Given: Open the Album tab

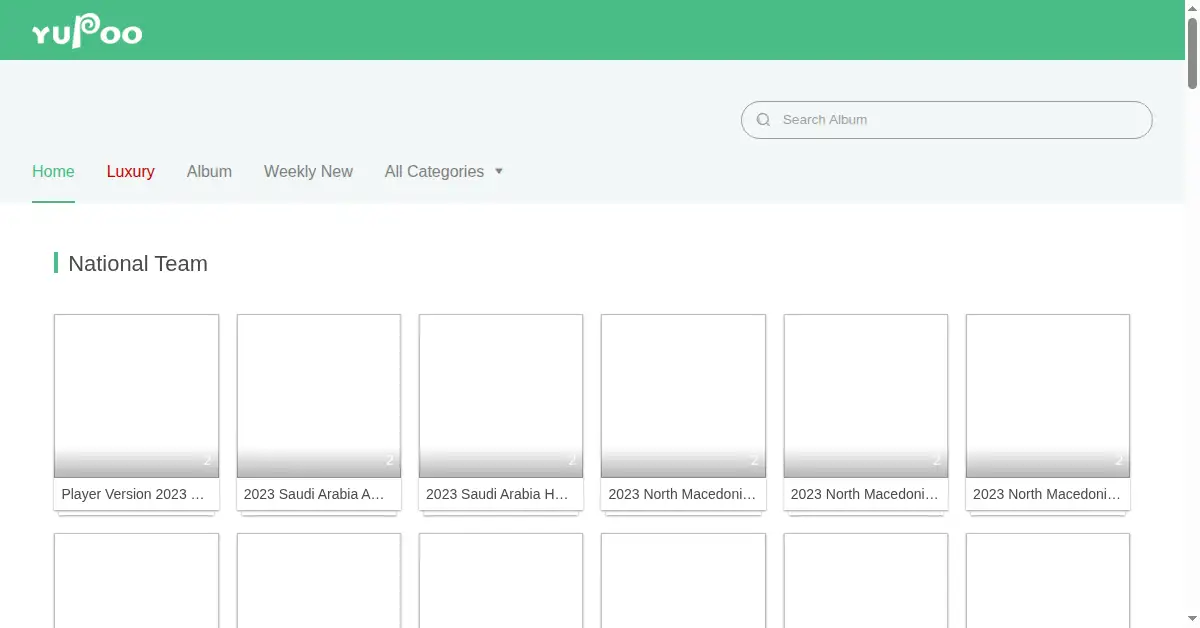Looking at the screenshot, I should pos(209,172).
